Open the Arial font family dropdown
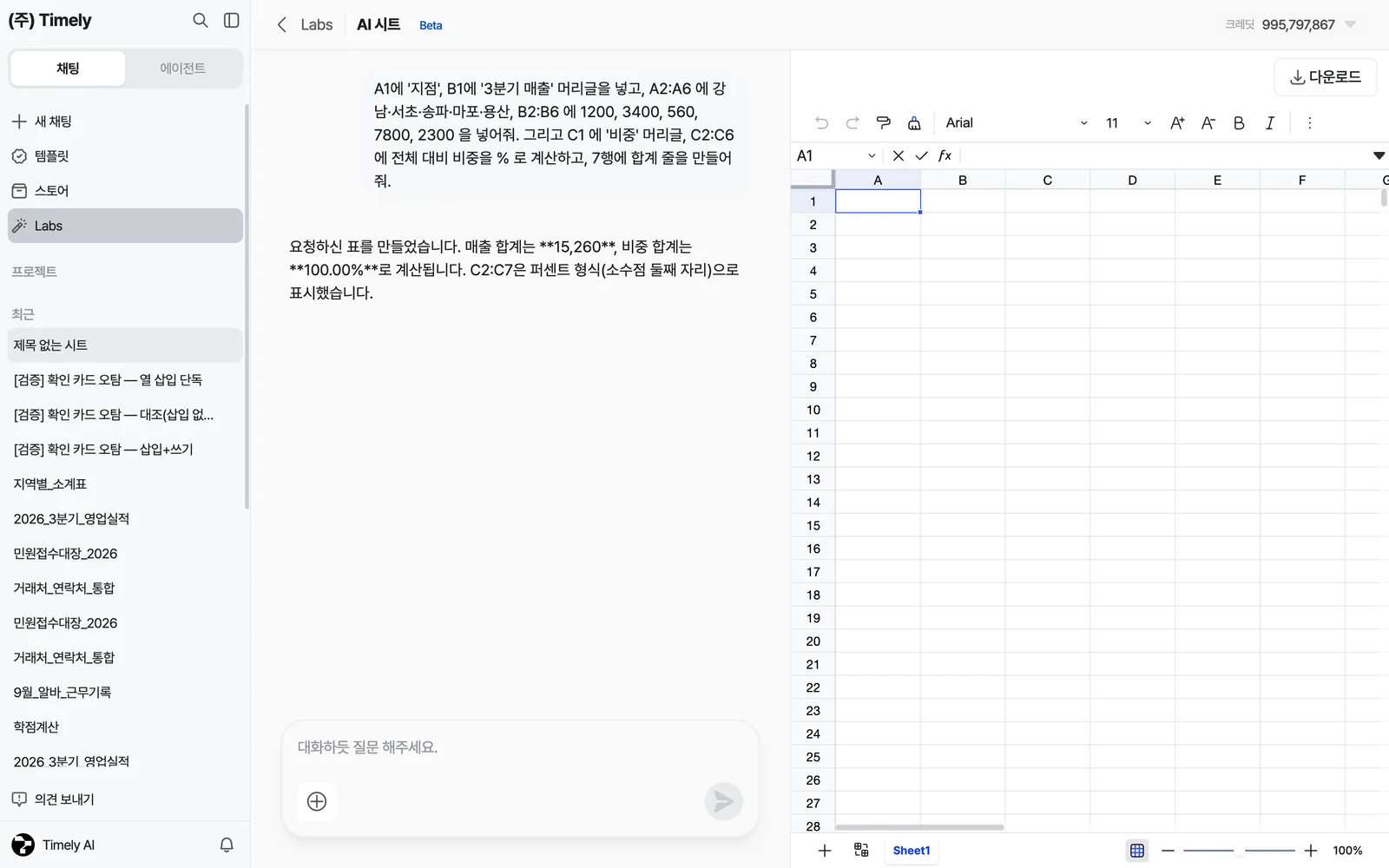This screenshot has width=1389, height=868. [x=1017, y=123]
